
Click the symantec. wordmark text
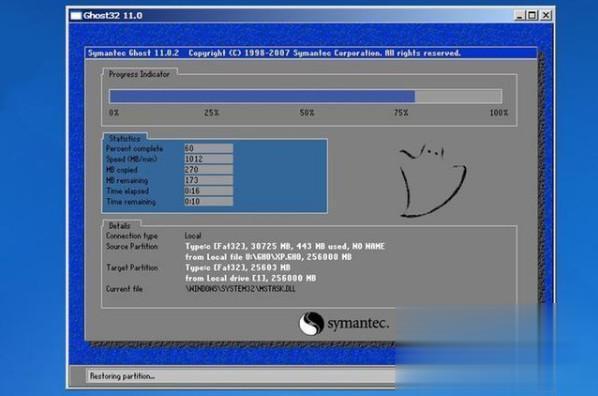click(x=358, y=324)
